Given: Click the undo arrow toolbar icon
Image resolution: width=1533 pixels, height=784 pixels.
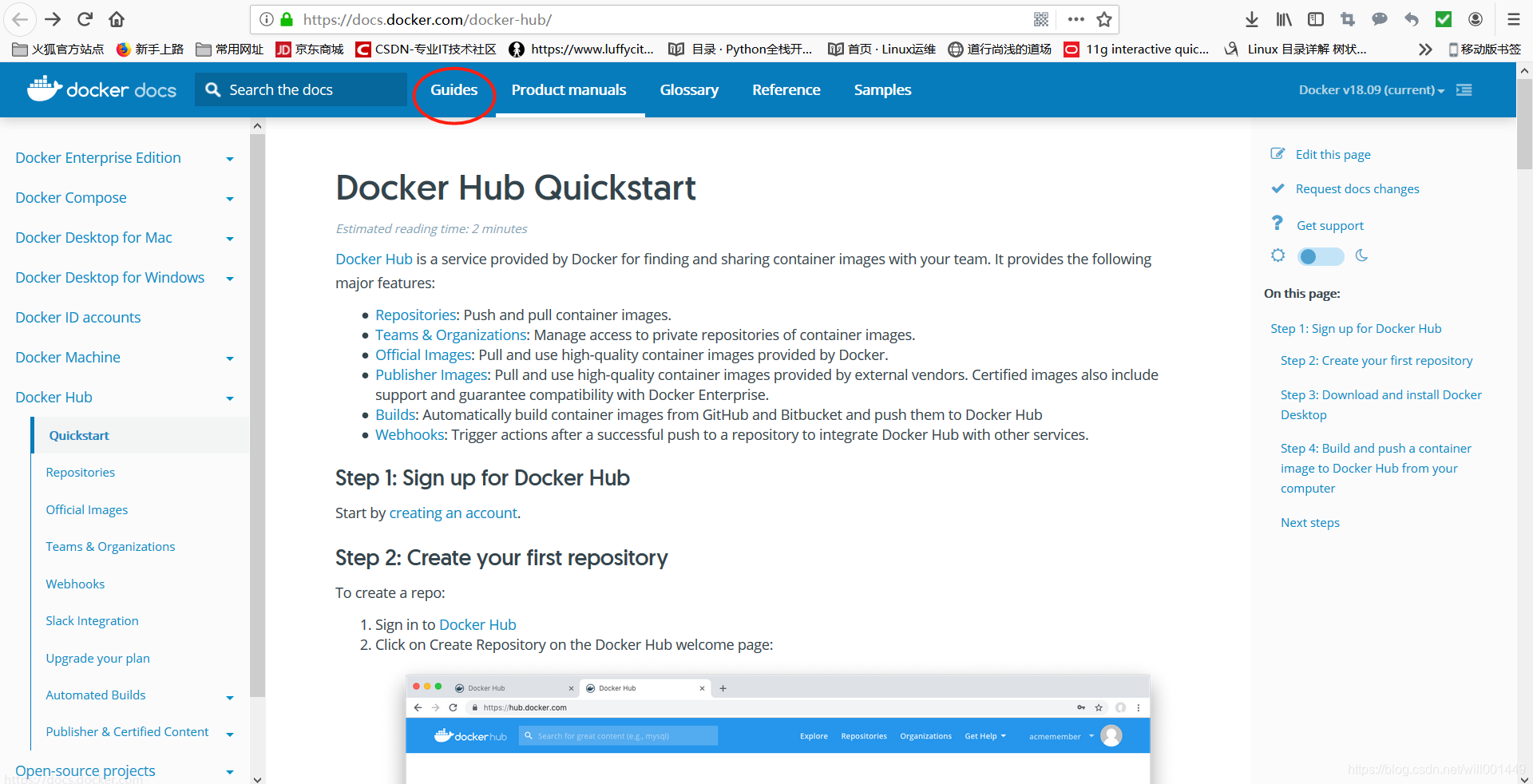Looking at the screenshot, I should point(1412,19).
